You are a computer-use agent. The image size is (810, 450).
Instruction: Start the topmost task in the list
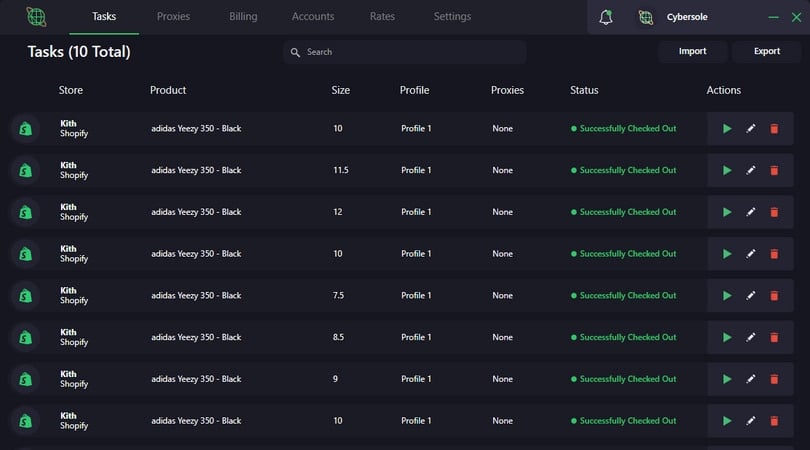(727, 129)
